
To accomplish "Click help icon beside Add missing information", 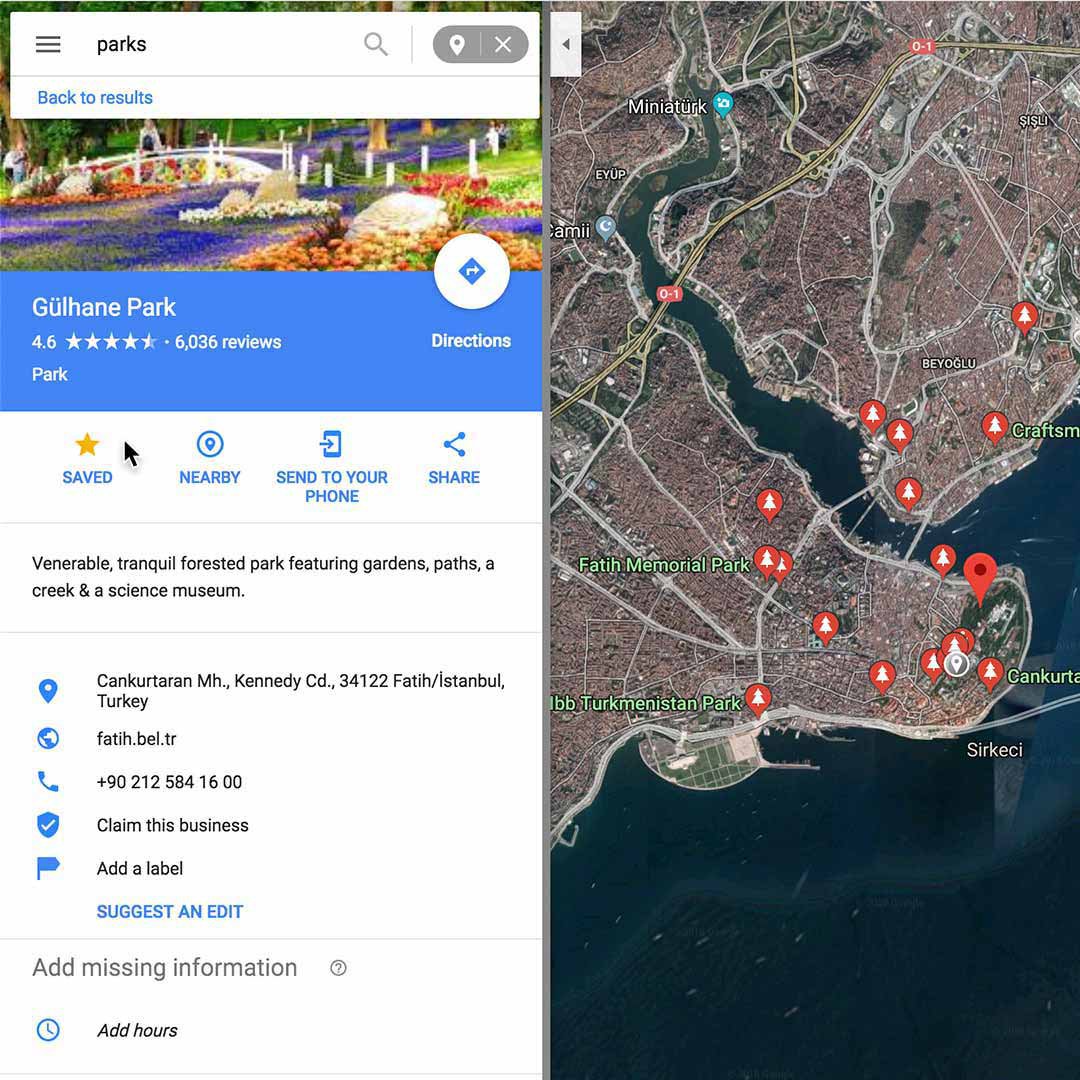I will (338, 968).
